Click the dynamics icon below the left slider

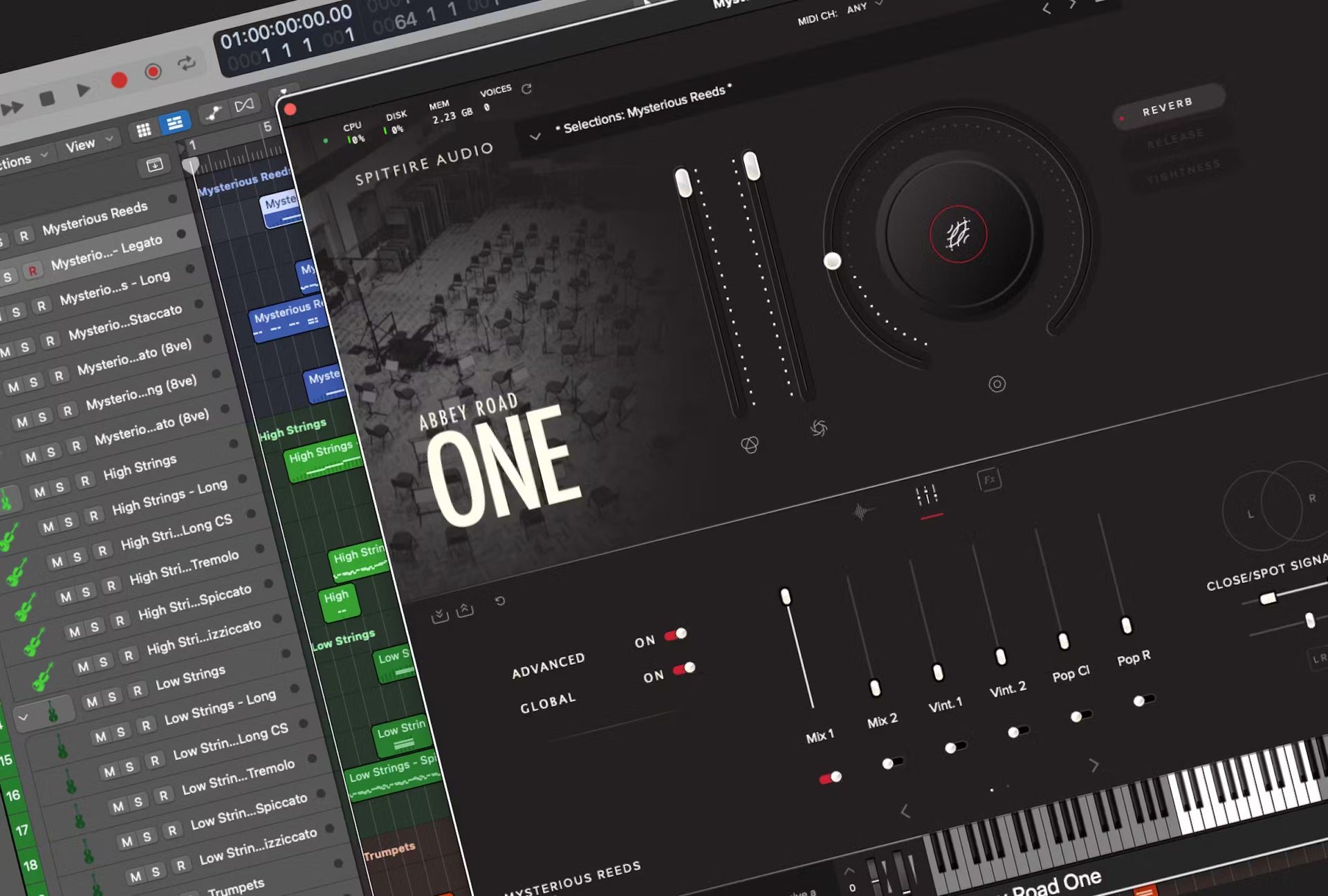[x=750, y=445]
